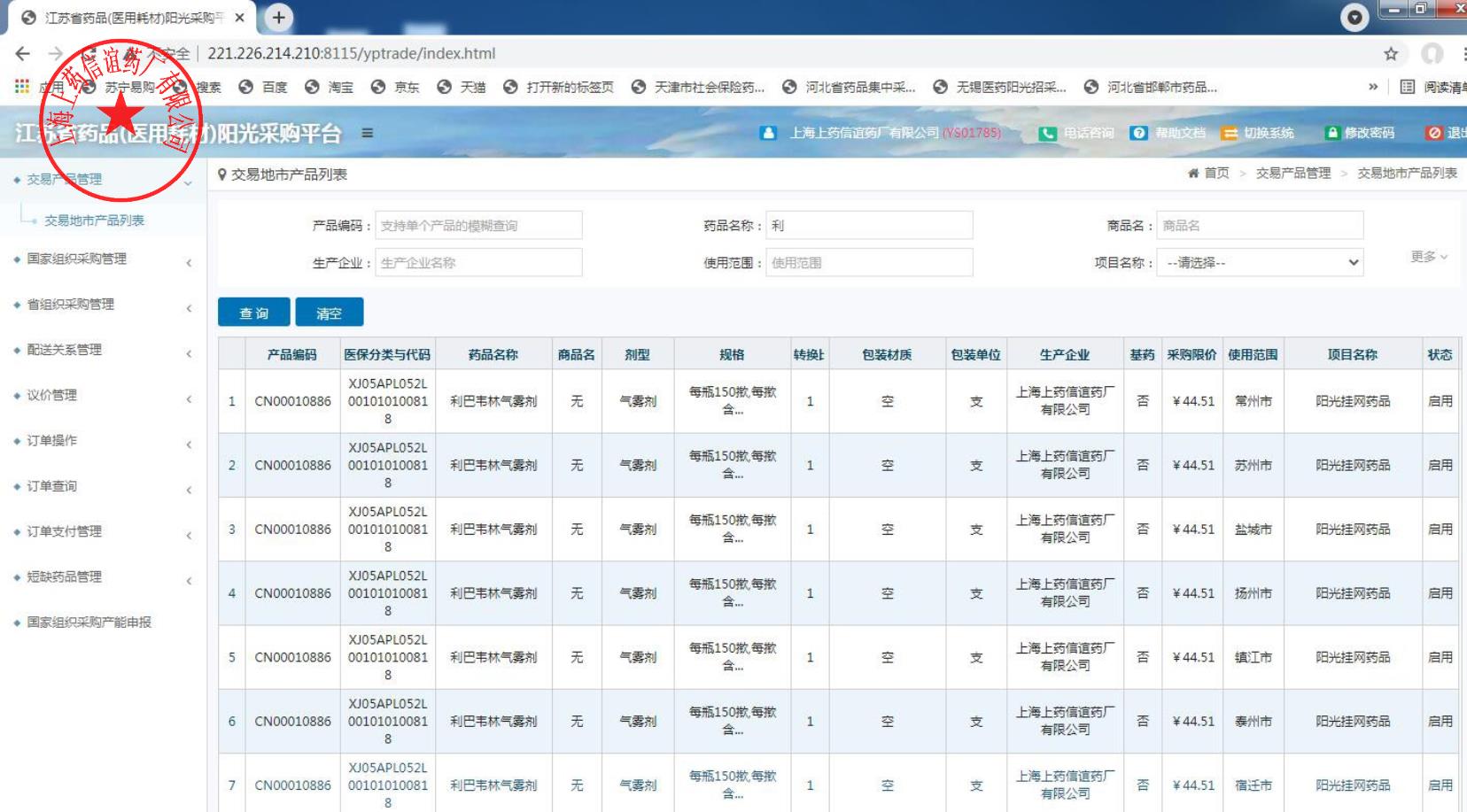Expand 更多 filter options
Image resolution: width=1467 pixels, height=812 pixels.
1428,257
